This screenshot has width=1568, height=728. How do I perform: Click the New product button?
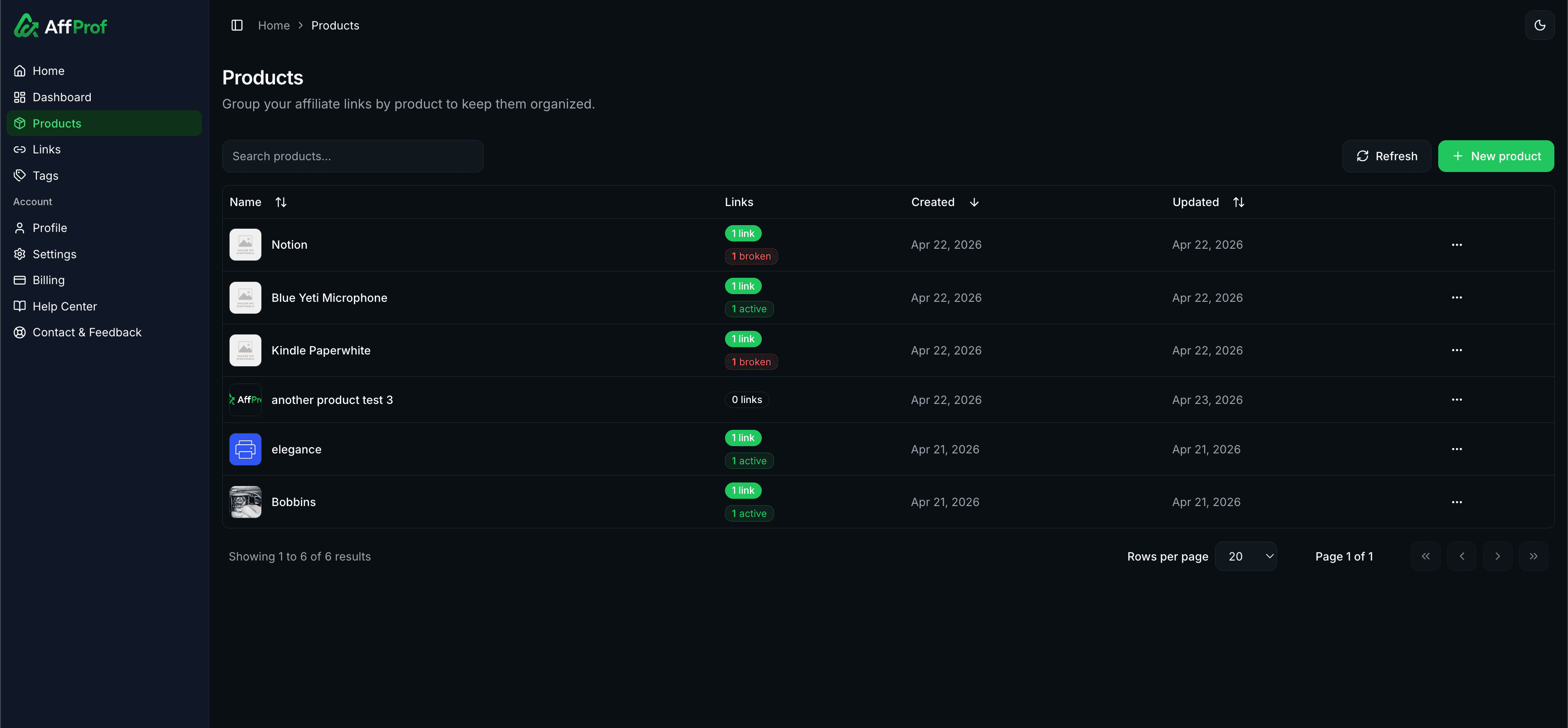click(1495, 157)
